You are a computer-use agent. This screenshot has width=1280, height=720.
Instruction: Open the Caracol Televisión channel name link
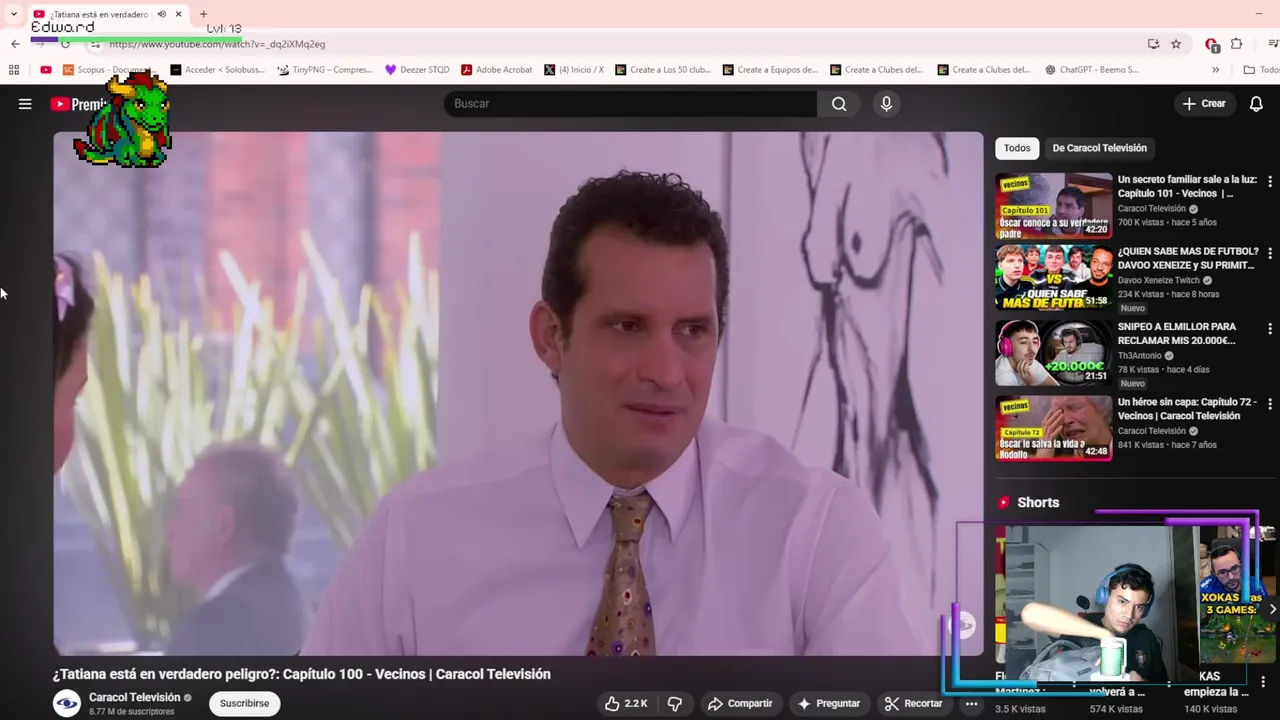click(134, 698)
